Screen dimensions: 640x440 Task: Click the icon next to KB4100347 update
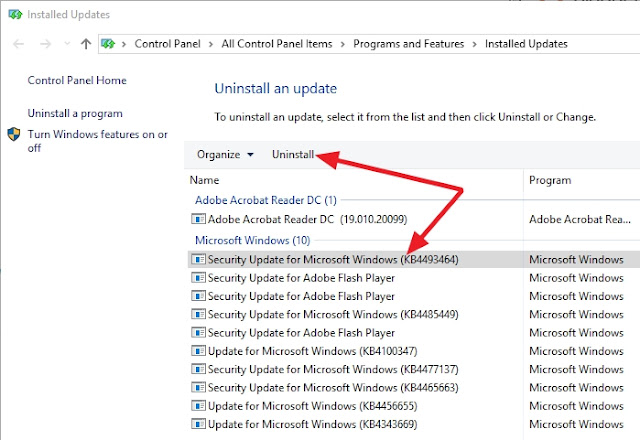tap(198, 351)
